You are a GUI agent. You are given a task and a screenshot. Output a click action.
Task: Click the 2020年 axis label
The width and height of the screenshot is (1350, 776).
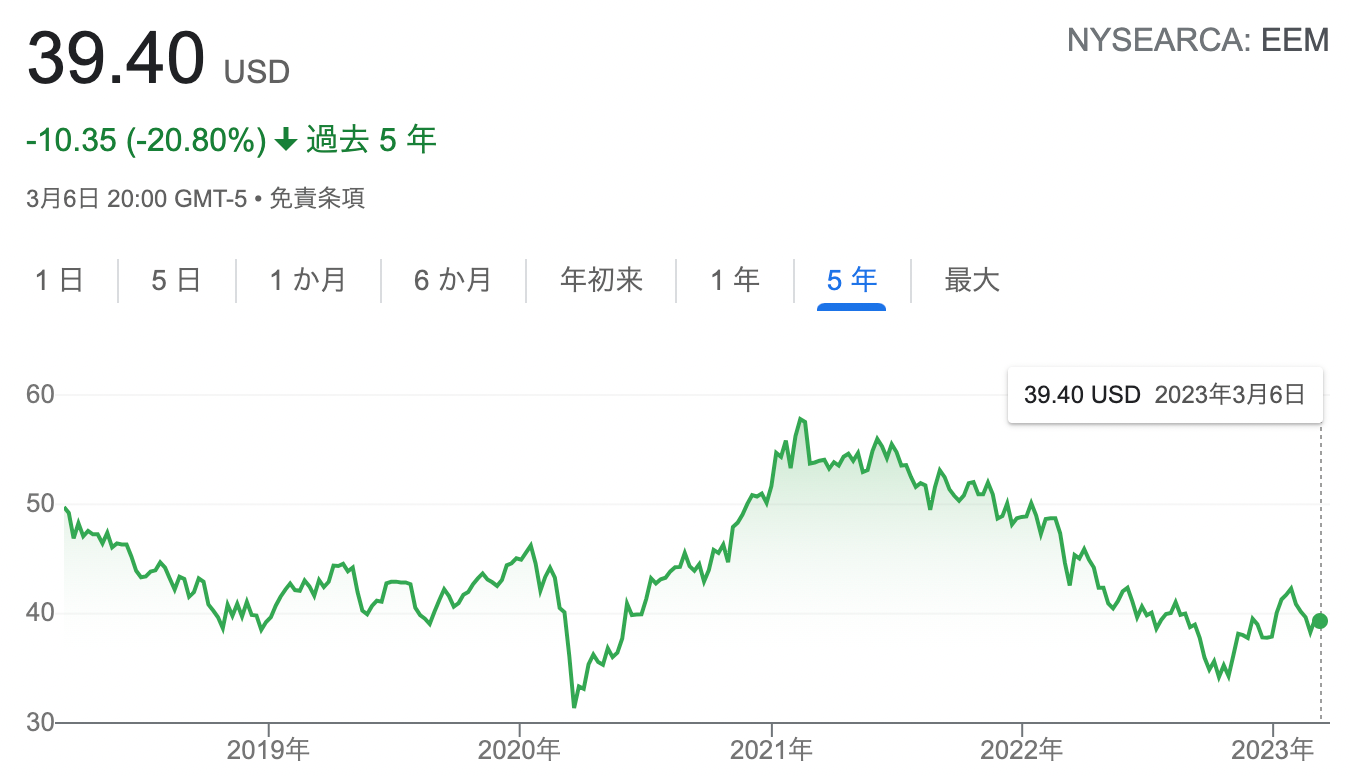point(519,748)
